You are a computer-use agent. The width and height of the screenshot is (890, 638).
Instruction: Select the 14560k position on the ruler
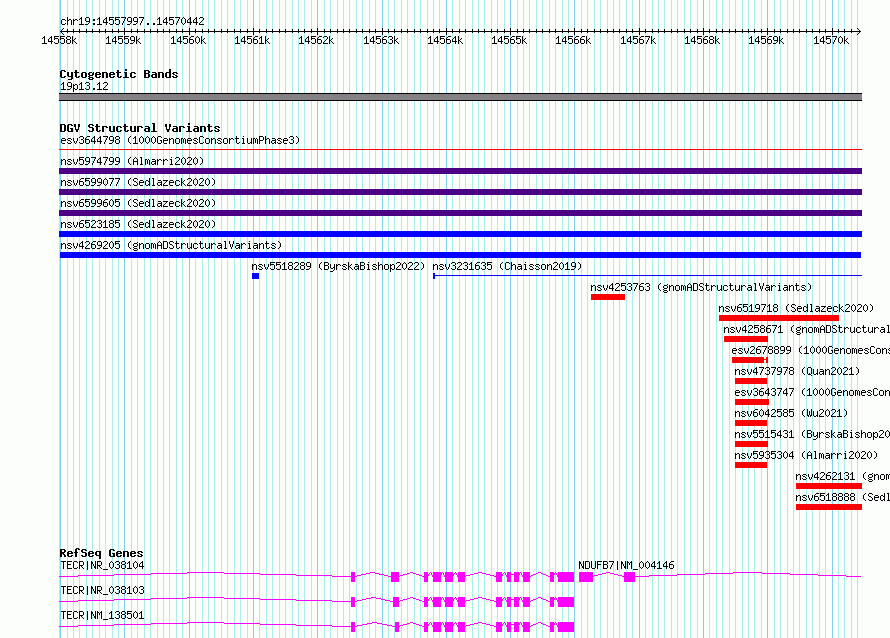click(188, 40)
